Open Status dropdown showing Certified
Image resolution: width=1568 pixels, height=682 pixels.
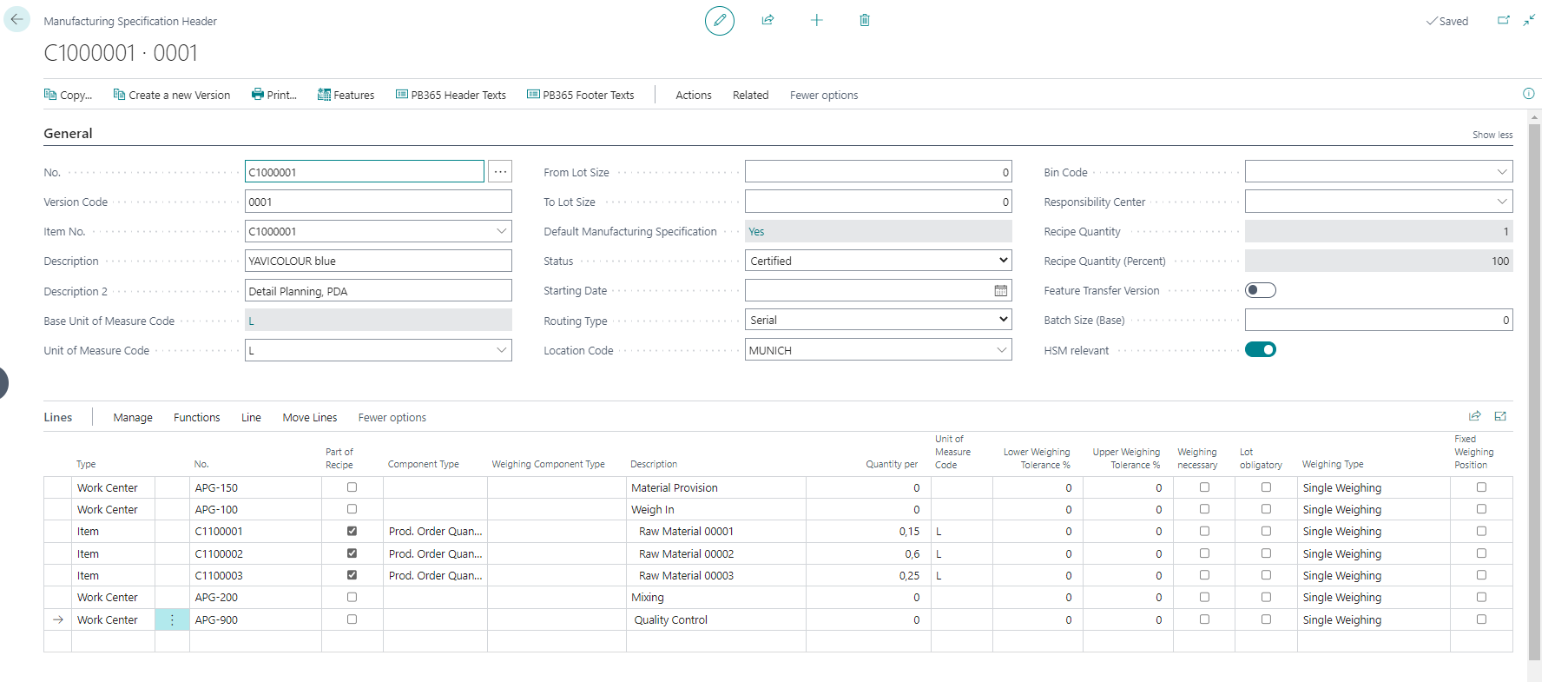pyautogui.click(x=879, y=261)
